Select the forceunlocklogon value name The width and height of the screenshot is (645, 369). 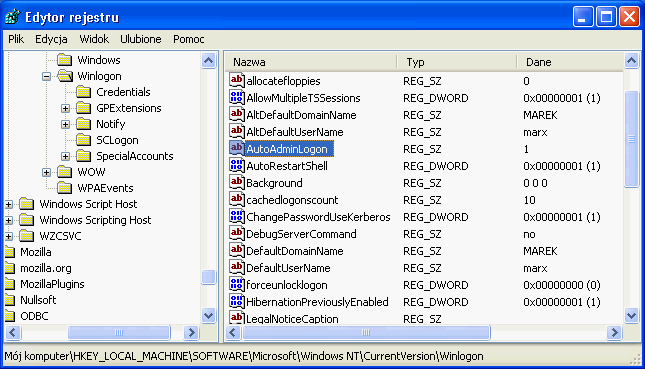pyautogui.click(x=287, y=285)
